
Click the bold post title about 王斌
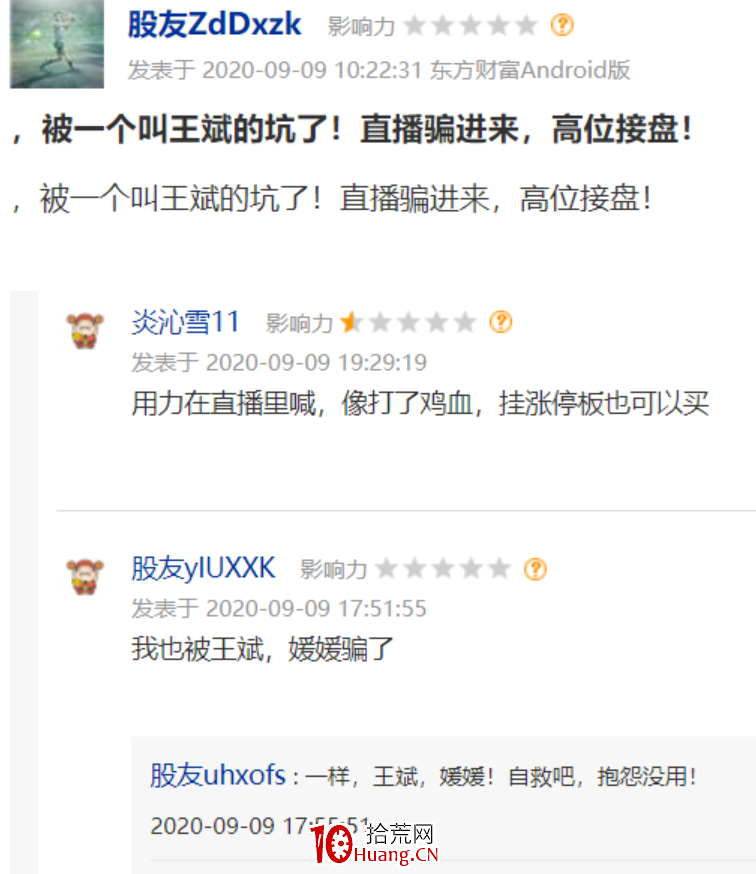[x=353, y=129]
